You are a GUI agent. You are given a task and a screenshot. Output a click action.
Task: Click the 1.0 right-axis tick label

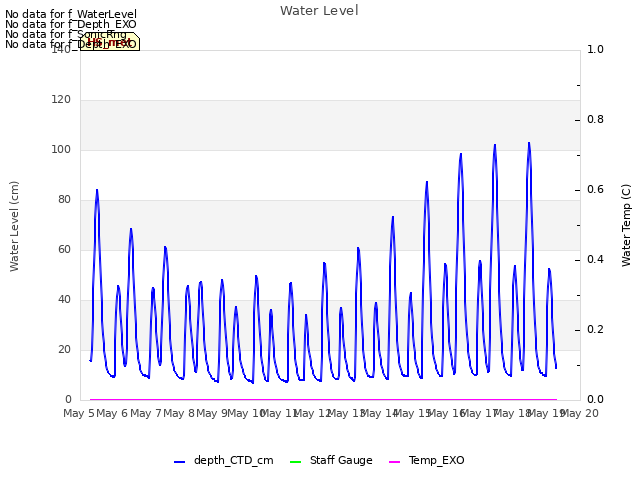point(595,49)
